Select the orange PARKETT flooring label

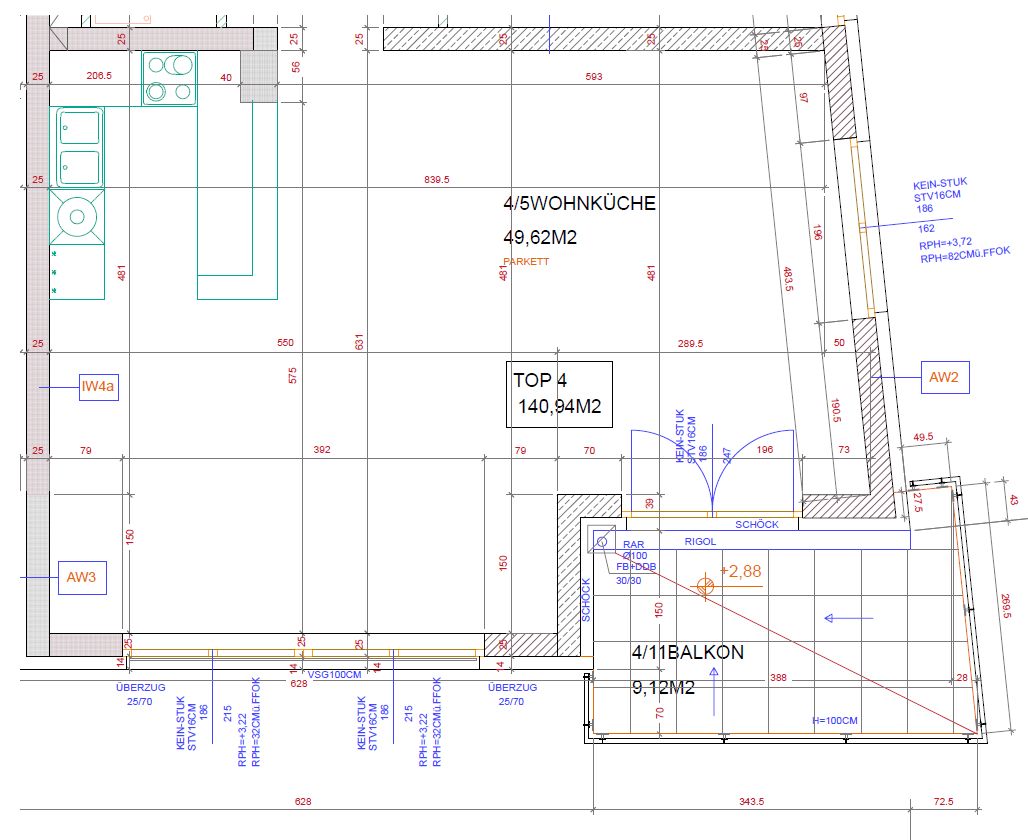(x=526, y=261)
